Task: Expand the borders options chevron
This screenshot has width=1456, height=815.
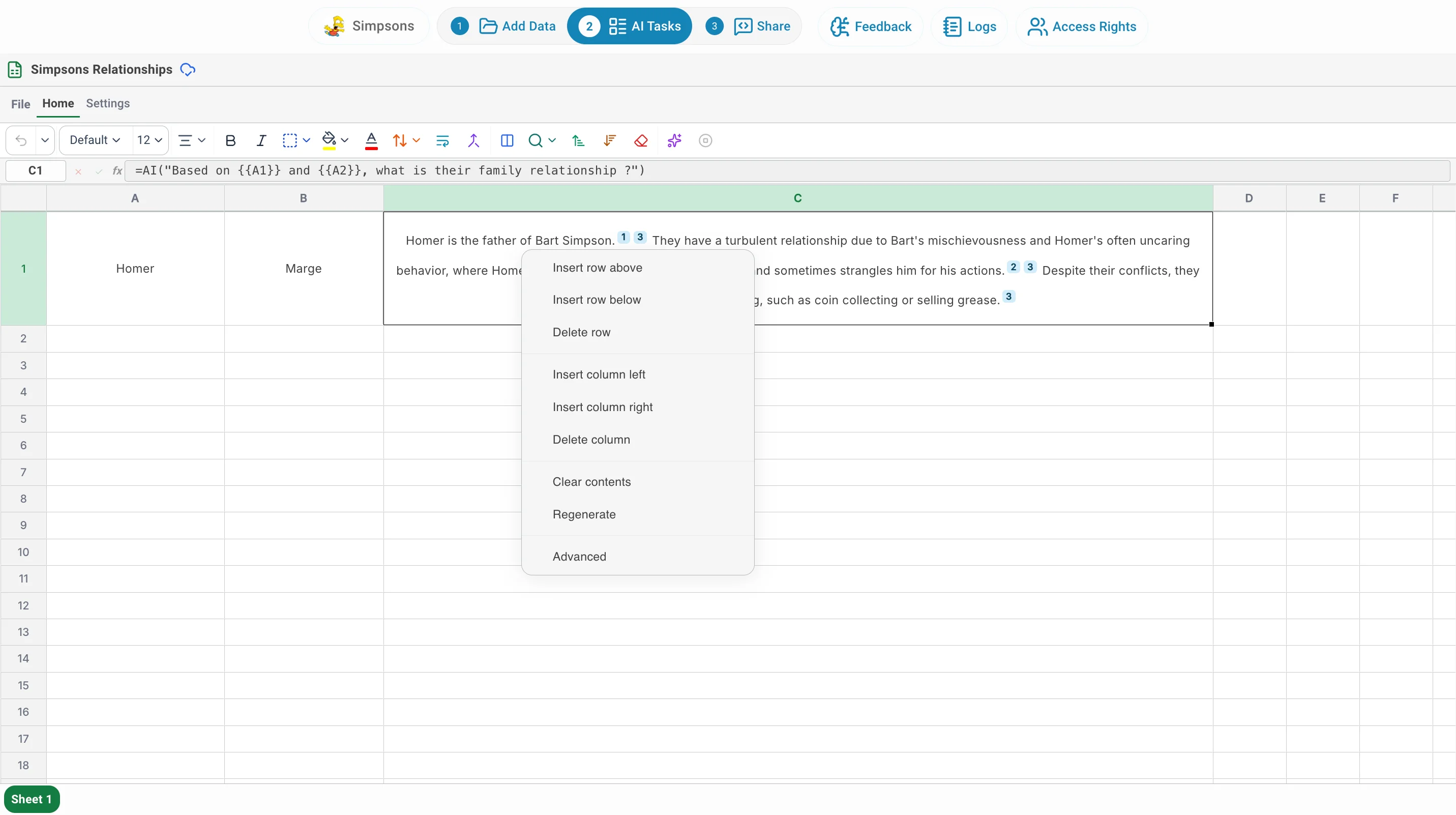Action: click(306, 140)
